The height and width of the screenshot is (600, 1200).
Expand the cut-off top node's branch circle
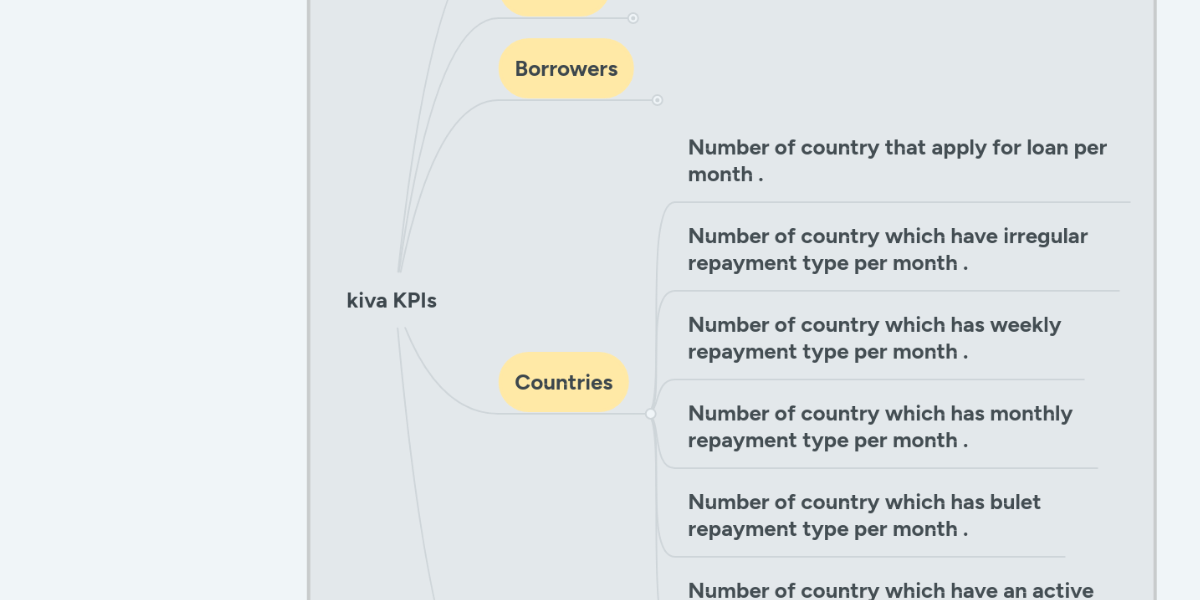[x=633, y=18]
